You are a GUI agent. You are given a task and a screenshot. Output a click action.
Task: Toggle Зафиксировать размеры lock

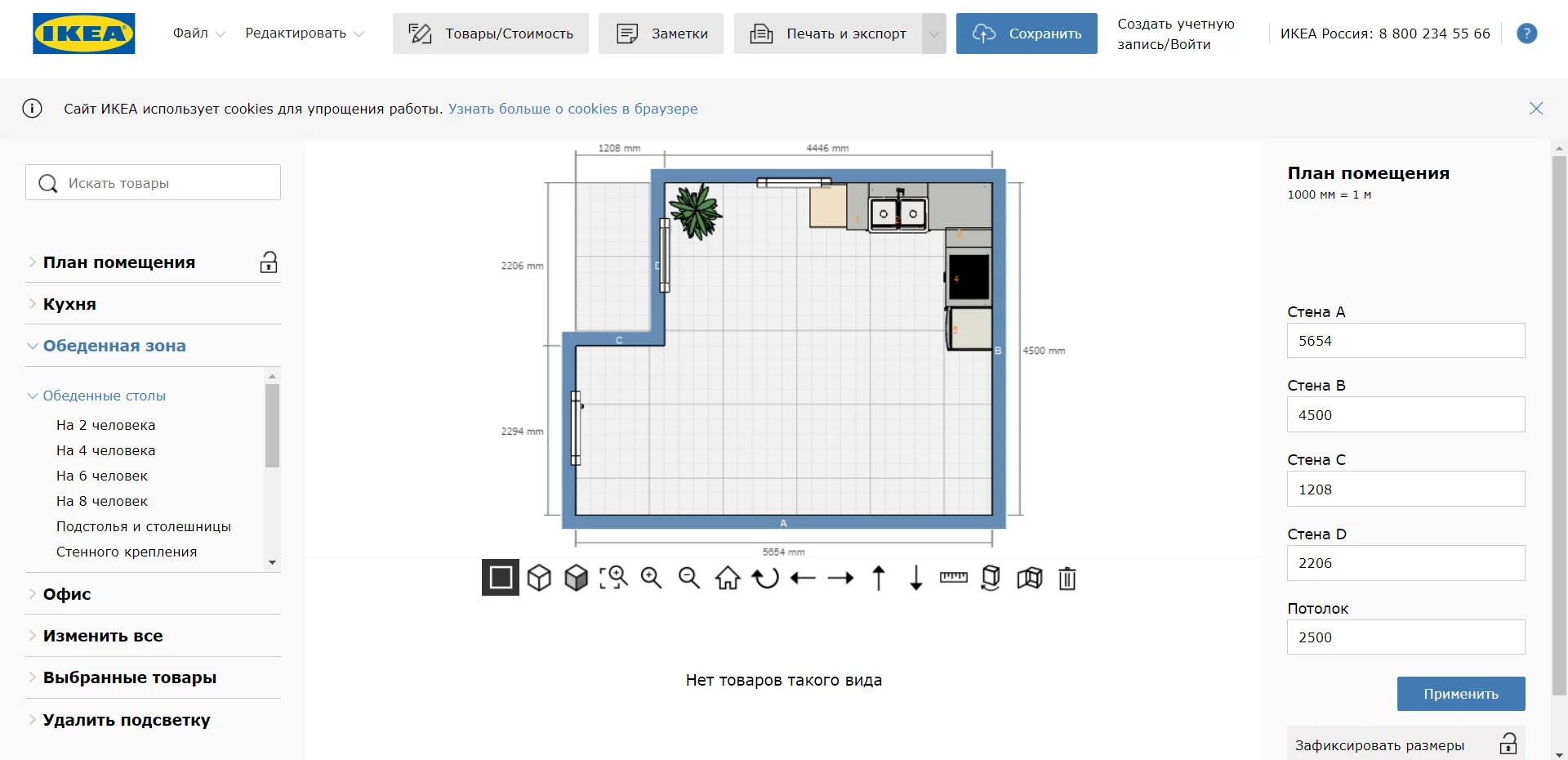(1508, 744)
